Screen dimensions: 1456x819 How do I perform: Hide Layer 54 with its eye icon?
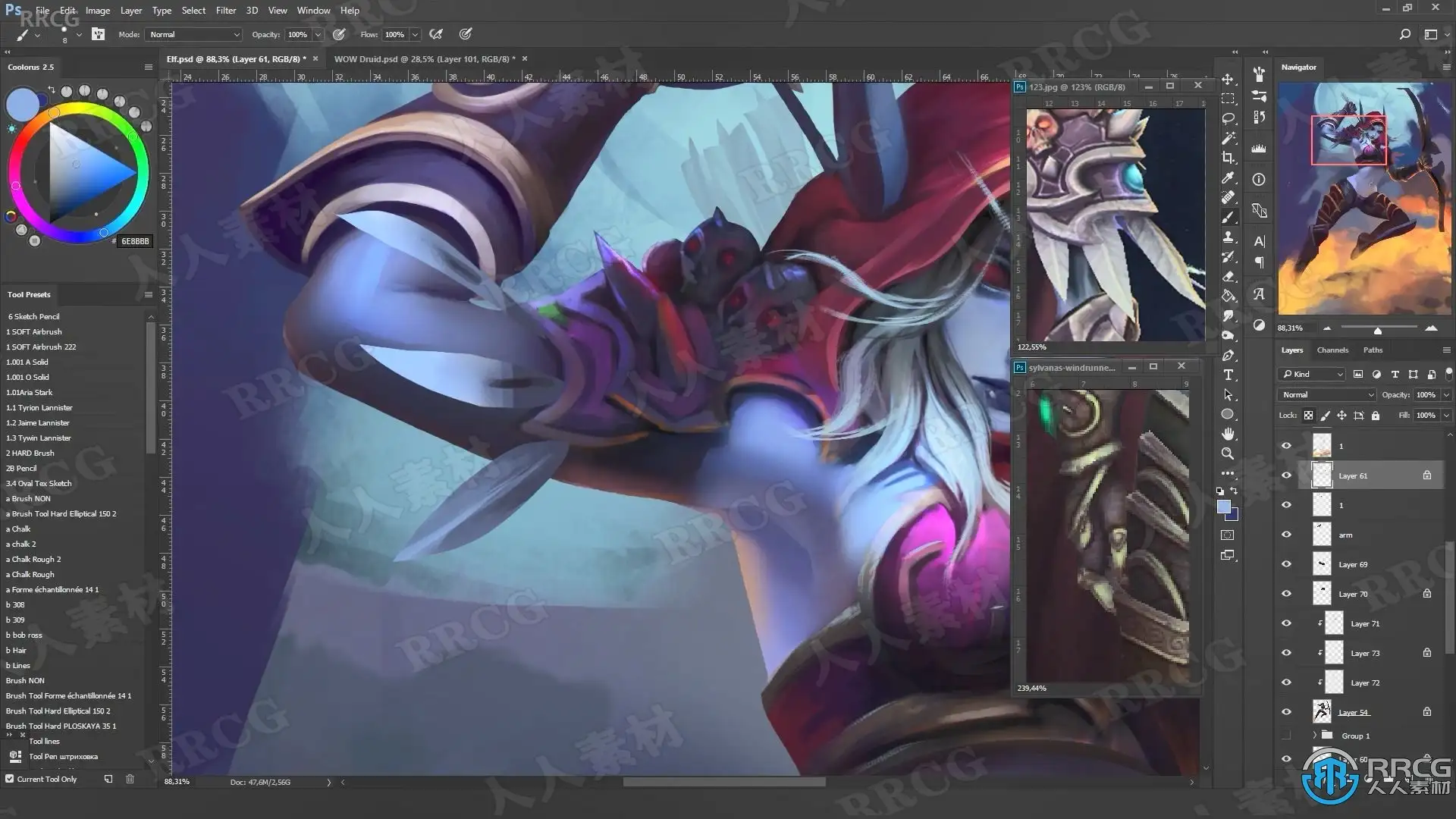(1286, 712)
